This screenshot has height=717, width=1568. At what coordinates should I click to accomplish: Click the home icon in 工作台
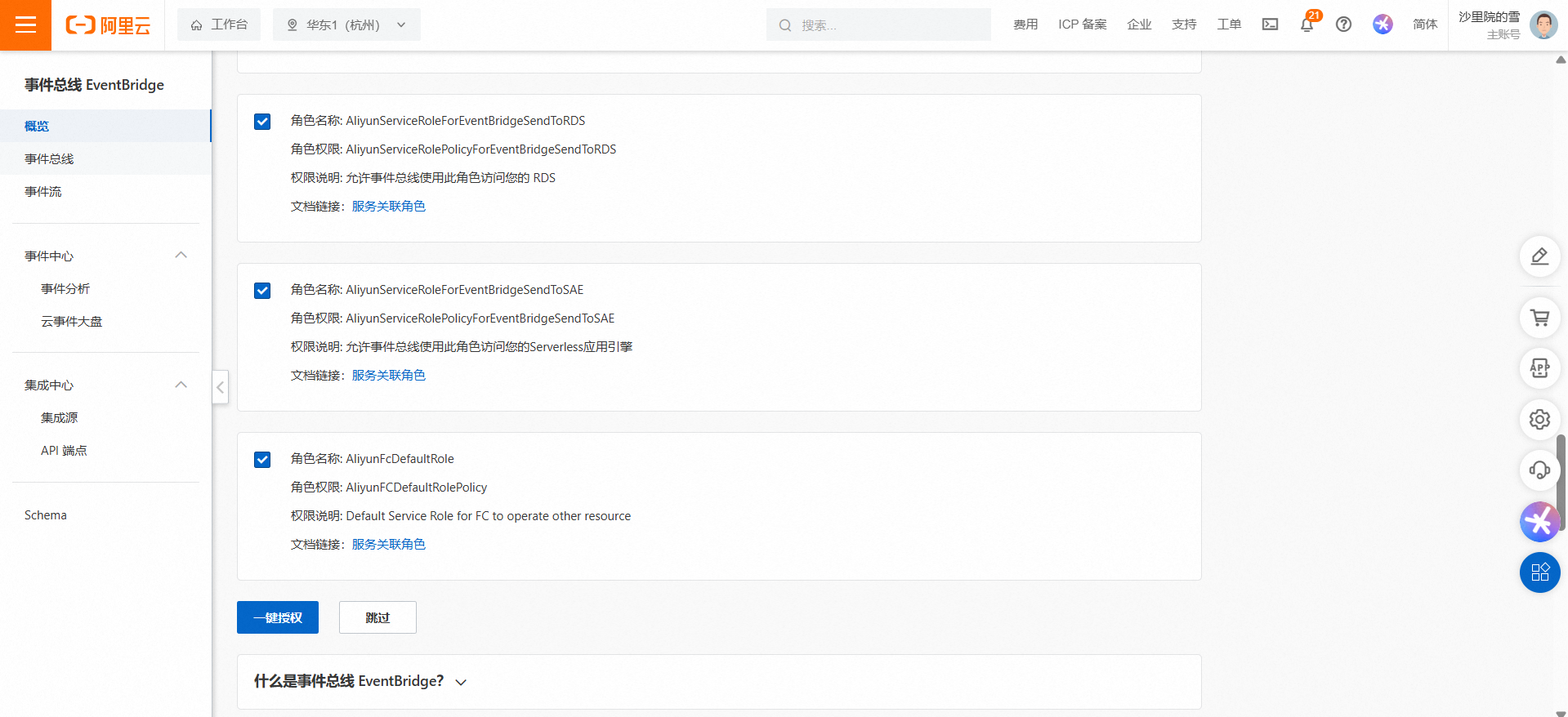pos(196,25)
